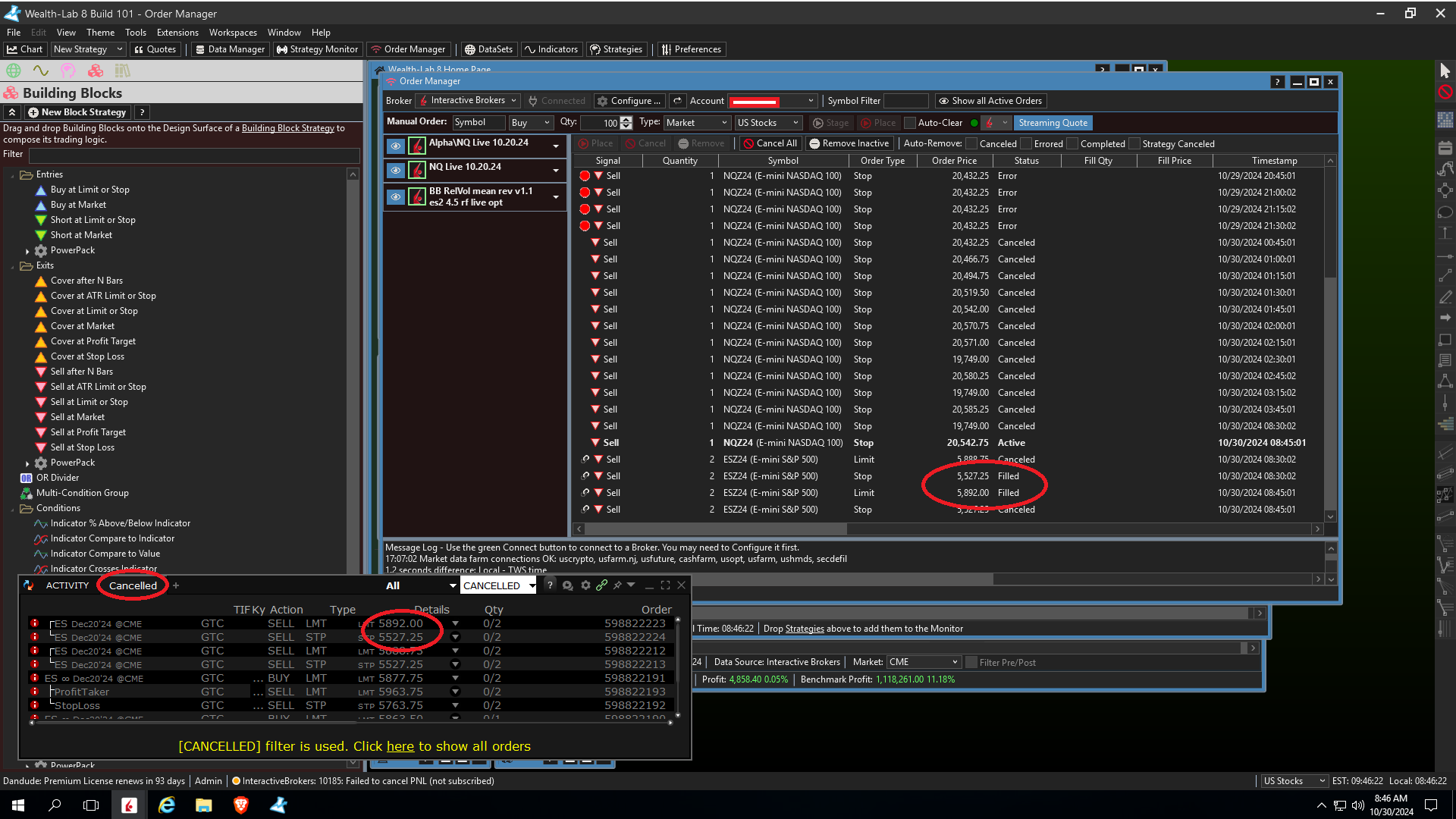Open the Interactive Brokers broker dropdown
This screenshot has width=1456, height=819.
pos(469,101)
